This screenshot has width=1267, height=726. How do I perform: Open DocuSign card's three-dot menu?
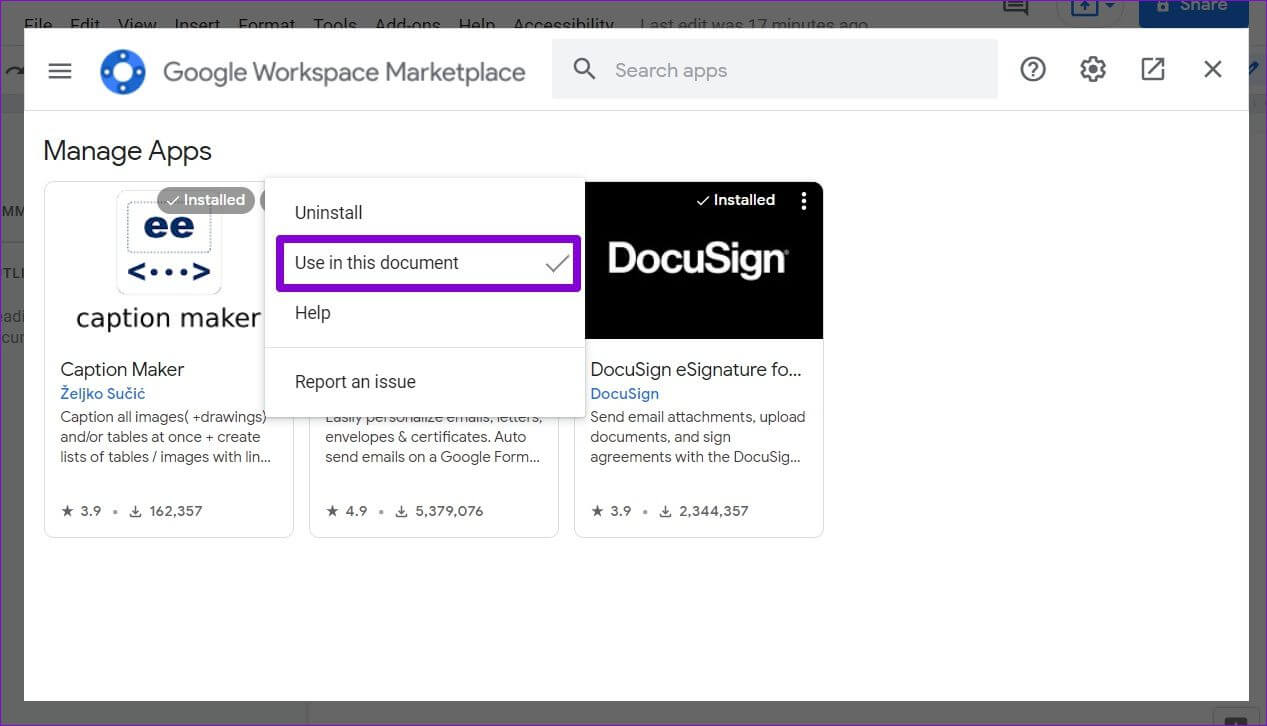pos(803,201)
